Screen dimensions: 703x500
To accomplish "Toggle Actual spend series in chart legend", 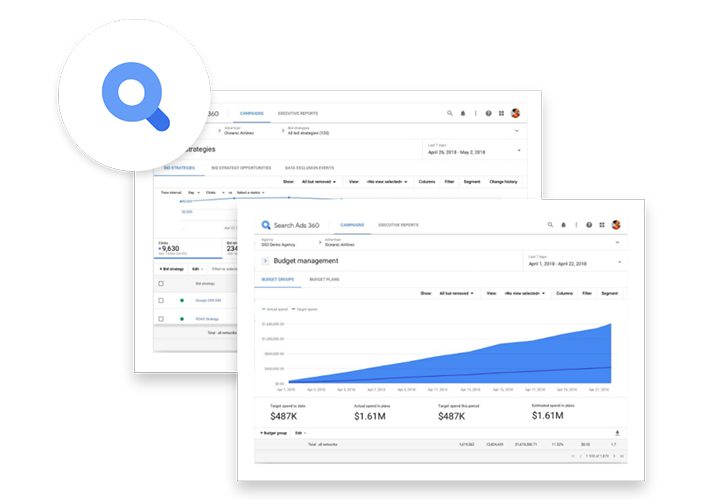I will click(275, 309).
